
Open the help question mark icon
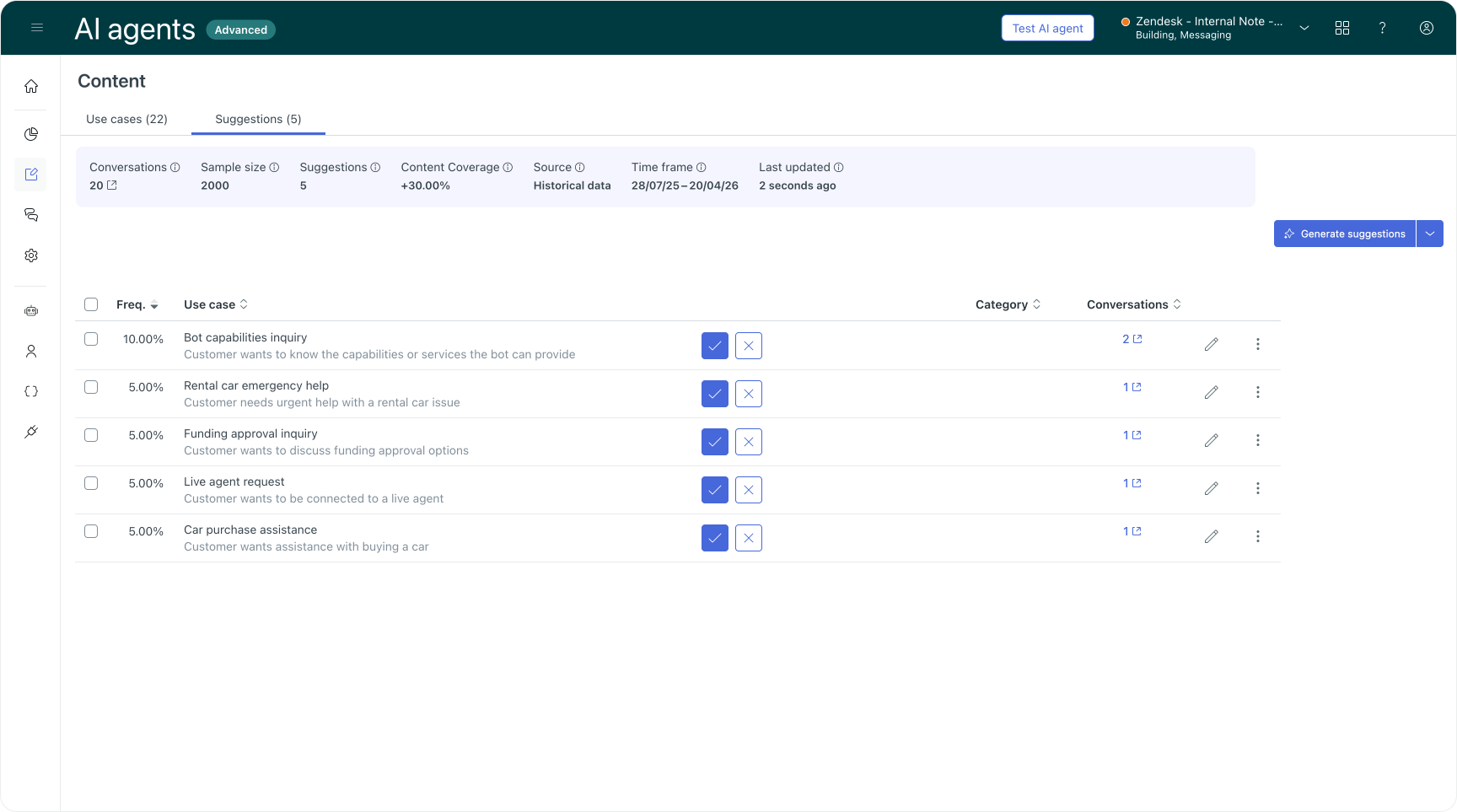(x=1382, y=28)
